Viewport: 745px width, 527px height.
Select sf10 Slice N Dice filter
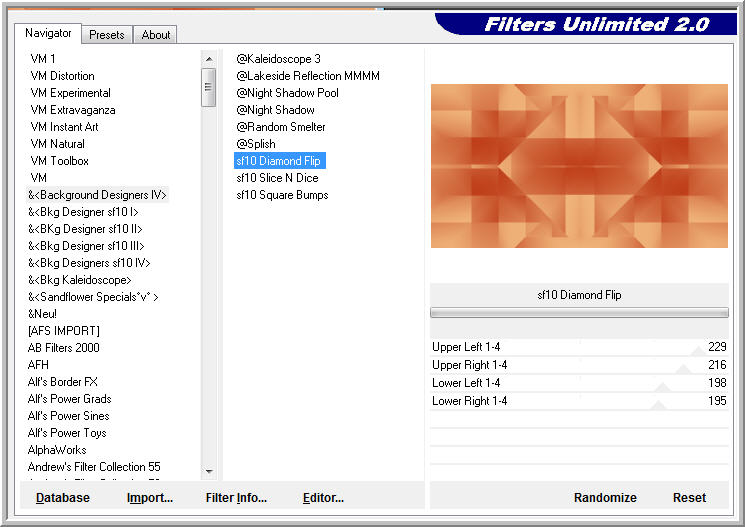pos(277,178)
